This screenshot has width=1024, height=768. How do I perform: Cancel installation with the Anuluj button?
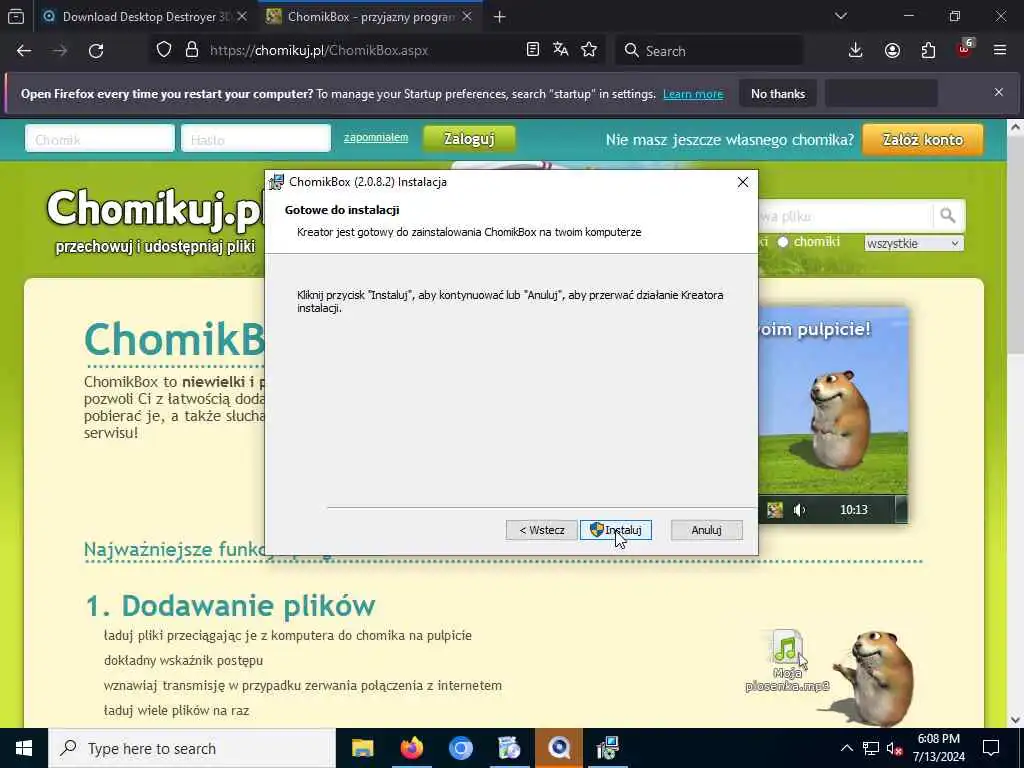[706, 530]
